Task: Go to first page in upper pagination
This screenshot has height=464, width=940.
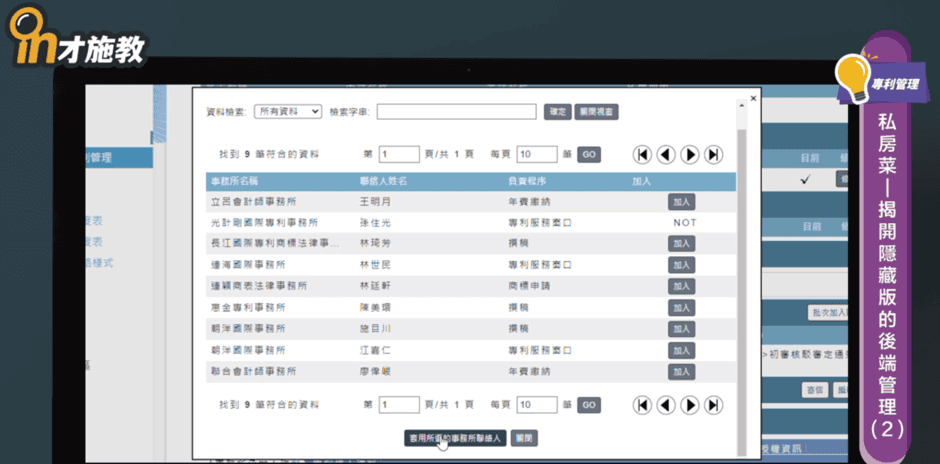Action: coord(642,155)
